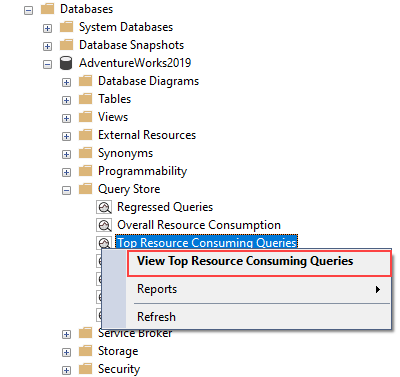Screen dimensions: 400x377
Task: Click the Database Snapshots folder icon
Action: coord(66,45)
